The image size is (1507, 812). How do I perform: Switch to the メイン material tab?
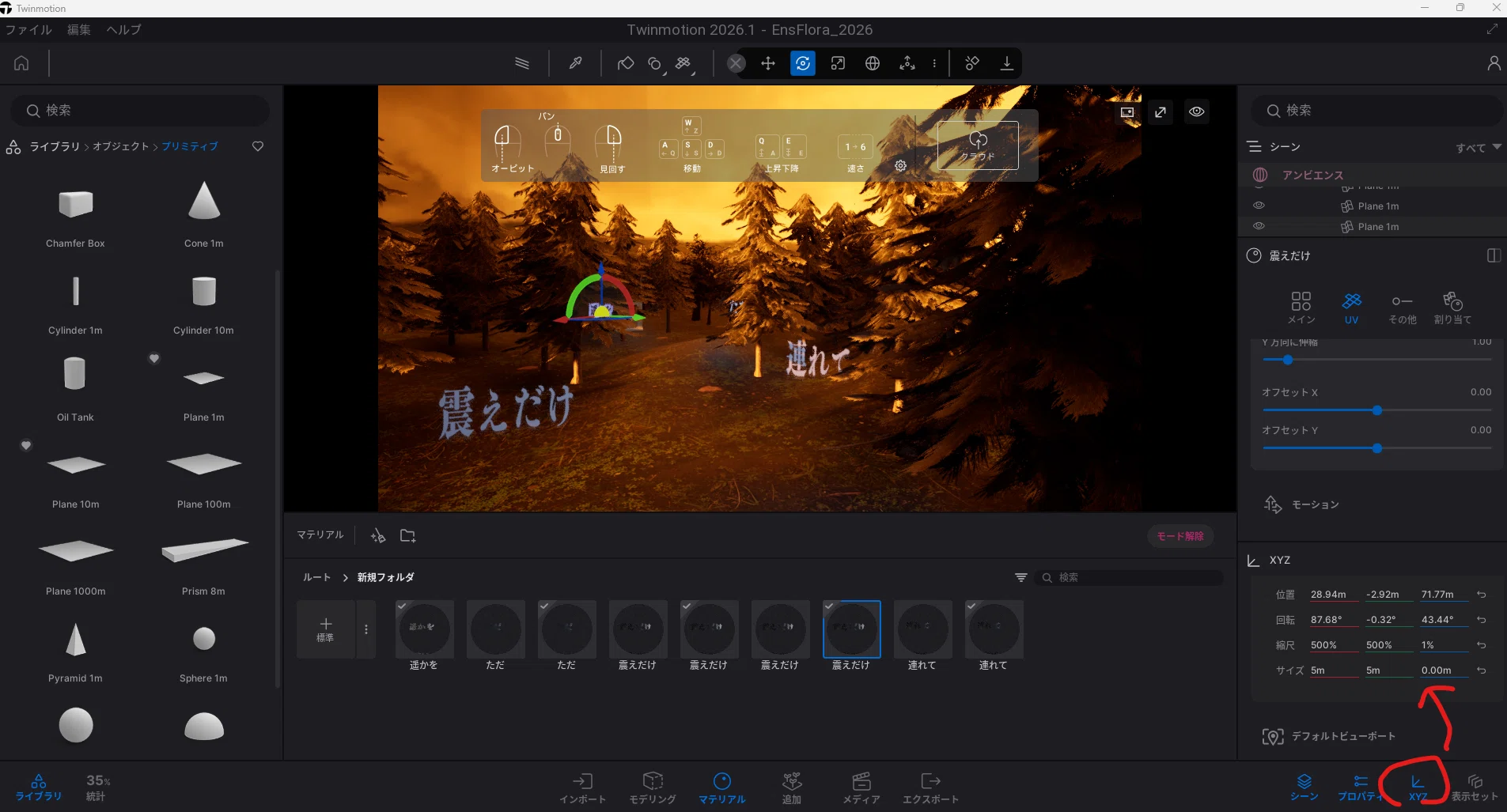[x=1301, y=308]
